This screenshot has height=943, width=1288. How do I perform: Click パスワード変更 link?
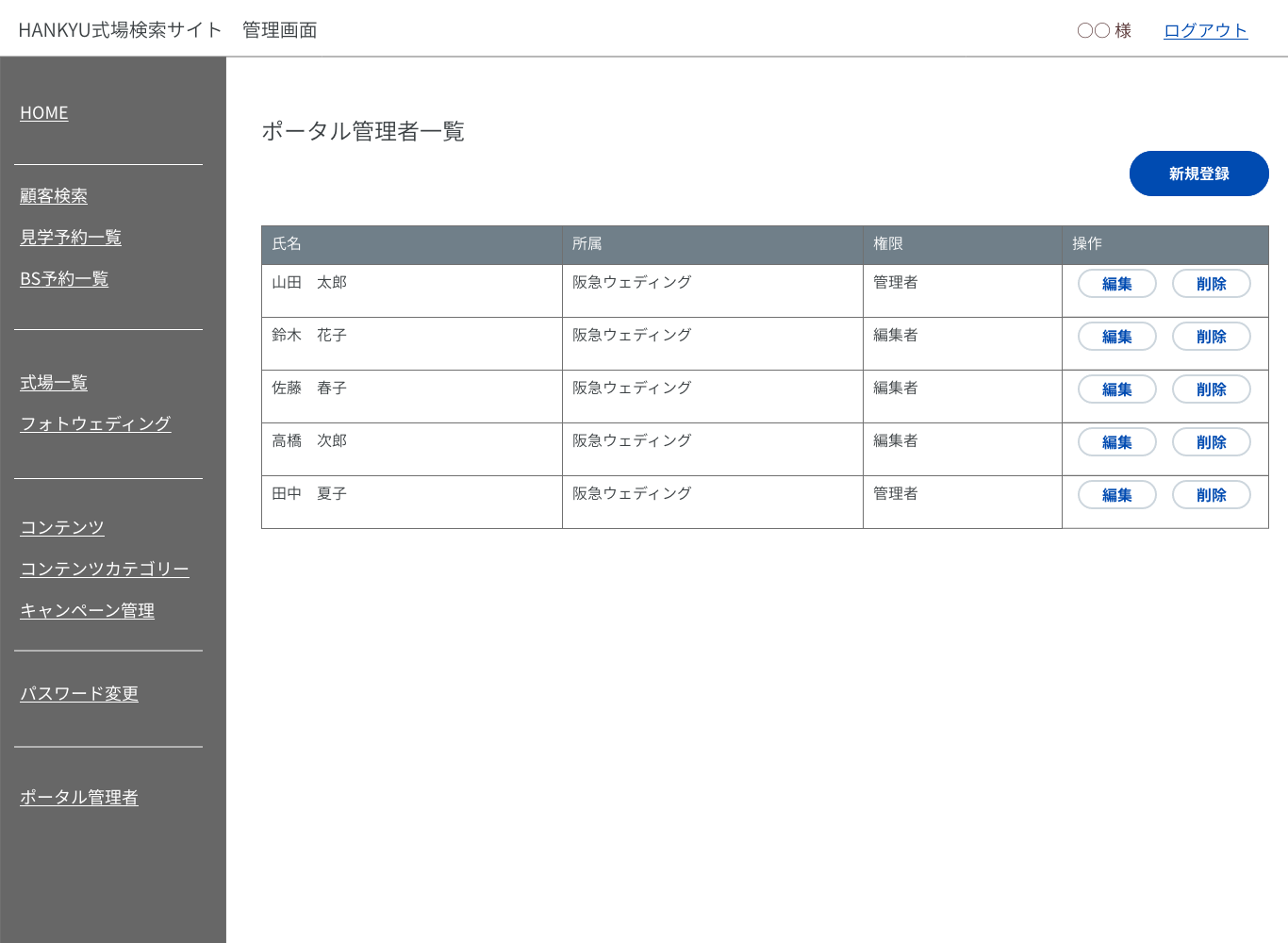(79, 694)
